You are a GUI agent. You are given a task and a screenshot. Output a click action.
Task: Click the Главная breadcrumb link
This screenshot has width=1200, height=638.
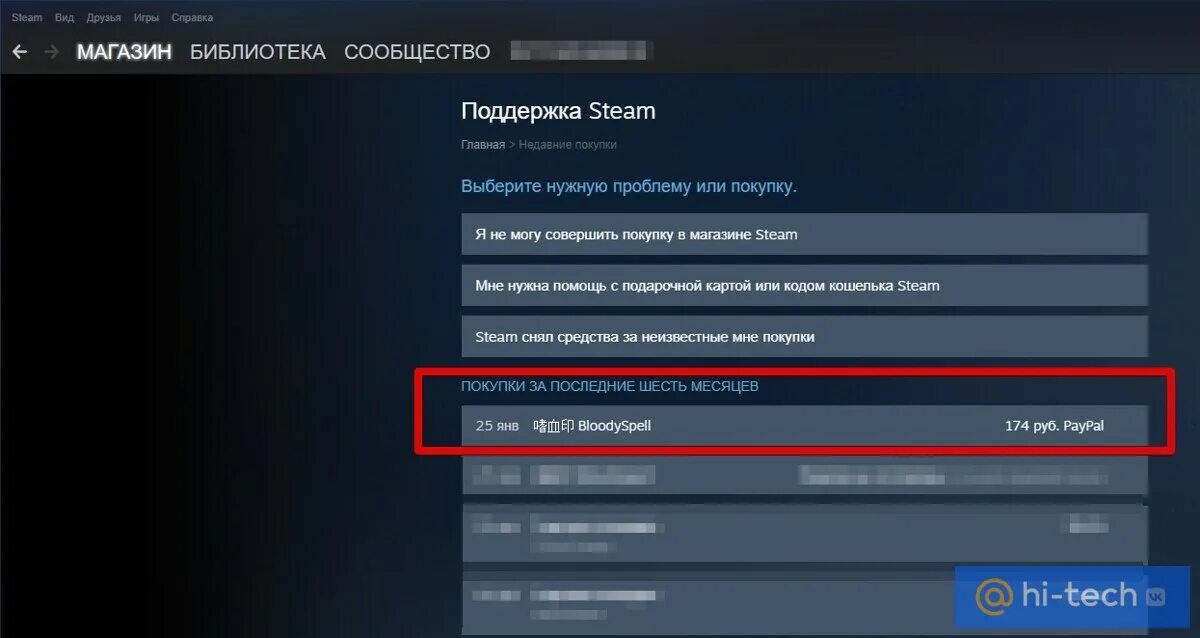[483, 145]
